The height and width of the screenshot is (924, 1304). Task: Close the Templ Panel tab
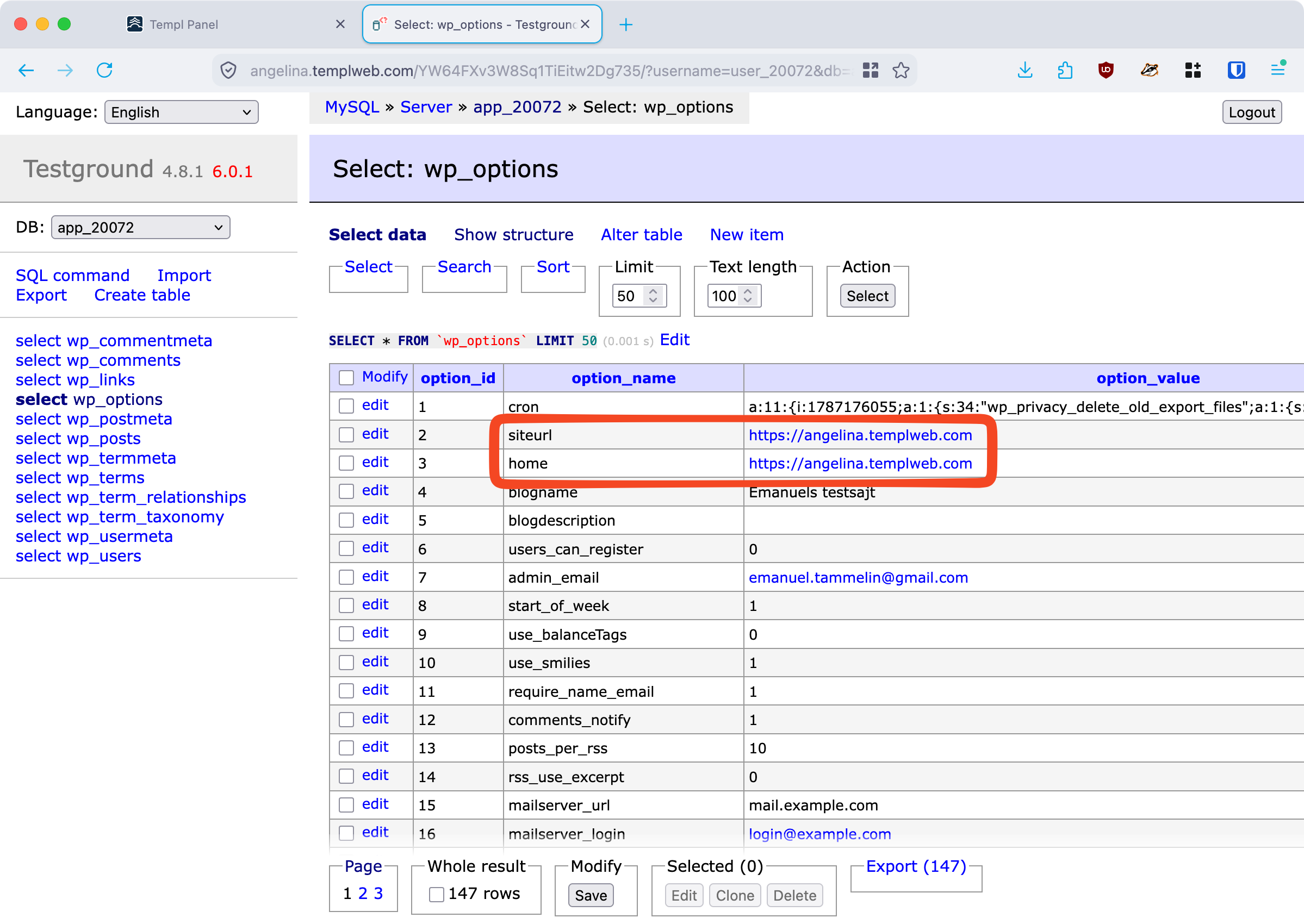340,24
